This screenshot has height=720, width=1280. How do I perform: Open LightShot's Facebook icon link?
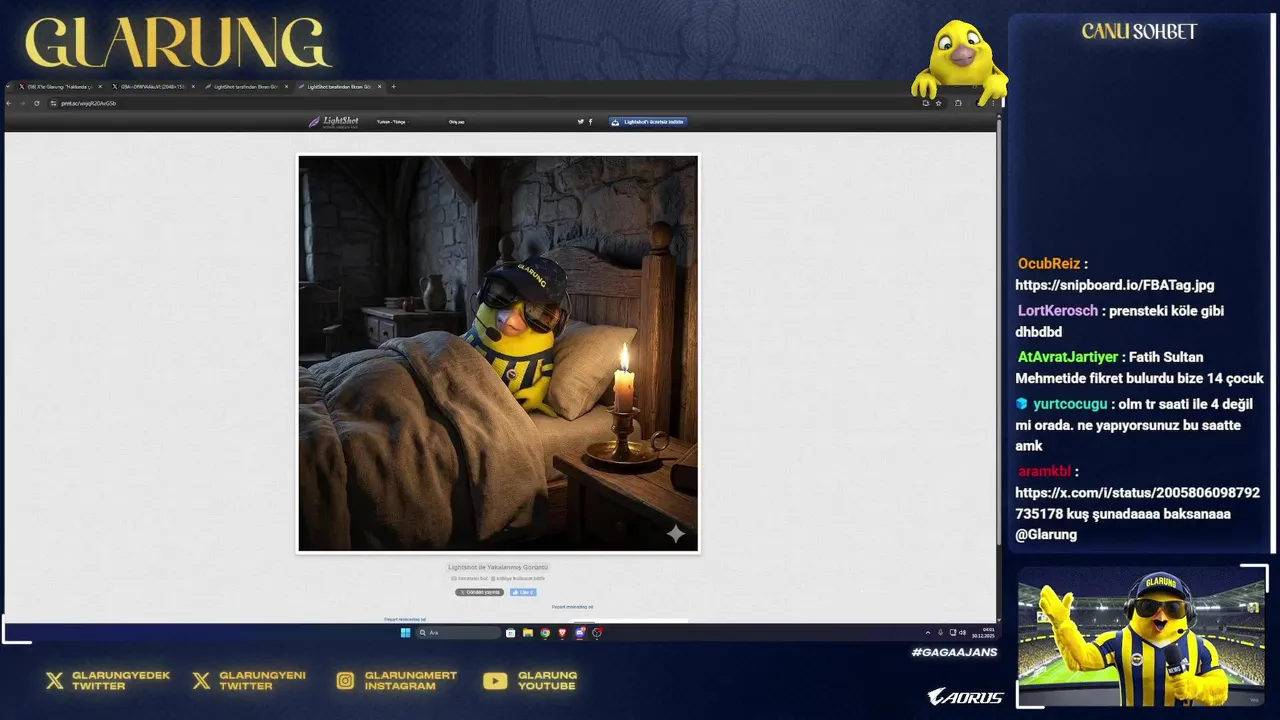click(x=590, y=122)
